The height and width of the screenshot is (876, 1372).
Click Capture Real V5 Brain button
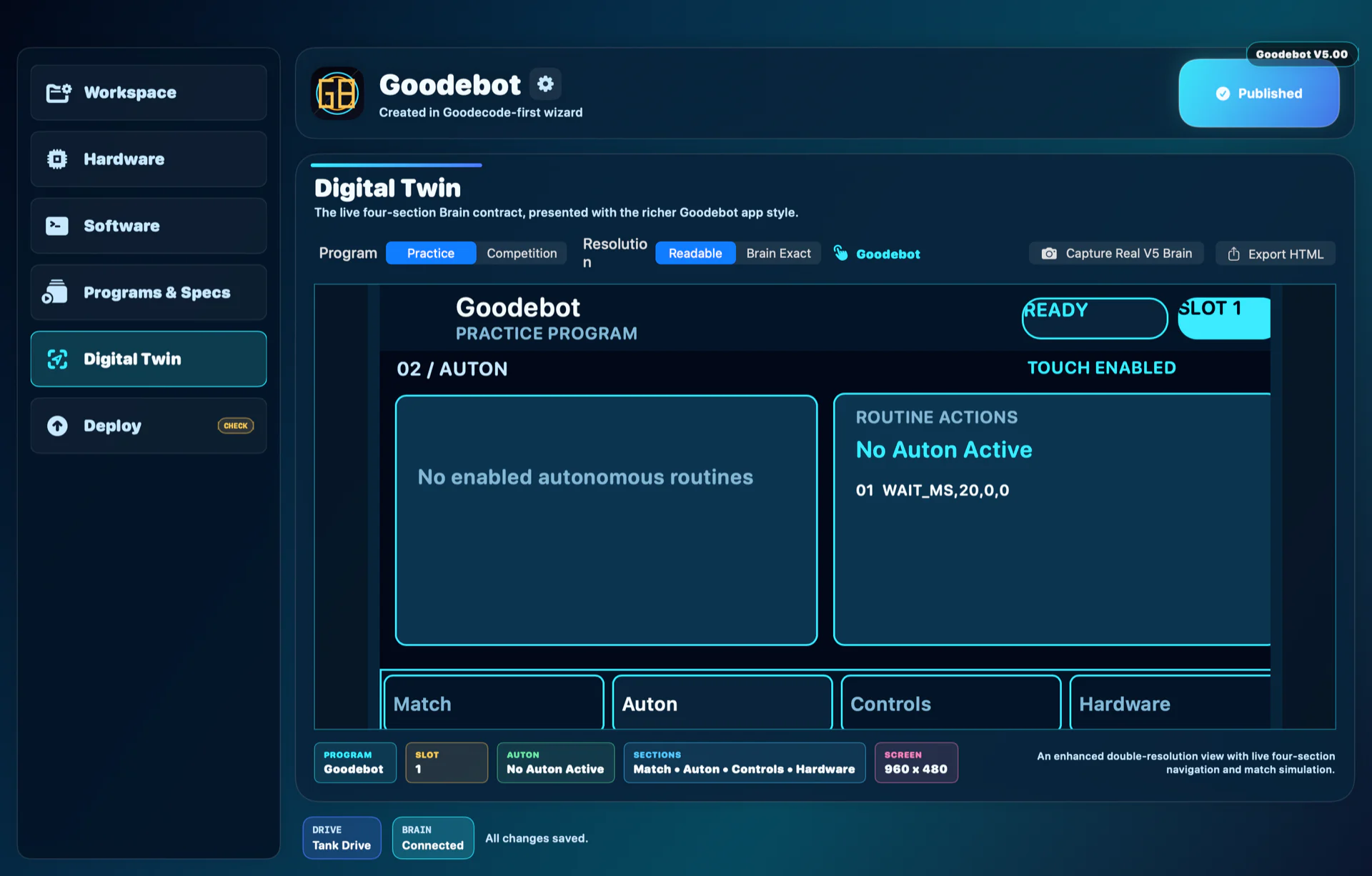click(1116, 254)
